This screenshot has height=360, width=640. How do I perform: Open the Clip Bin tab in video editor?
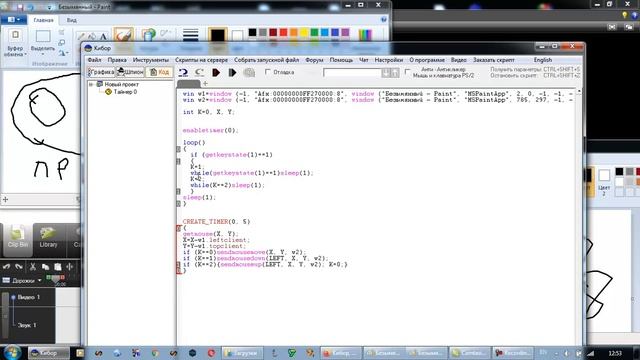point(18,239)
